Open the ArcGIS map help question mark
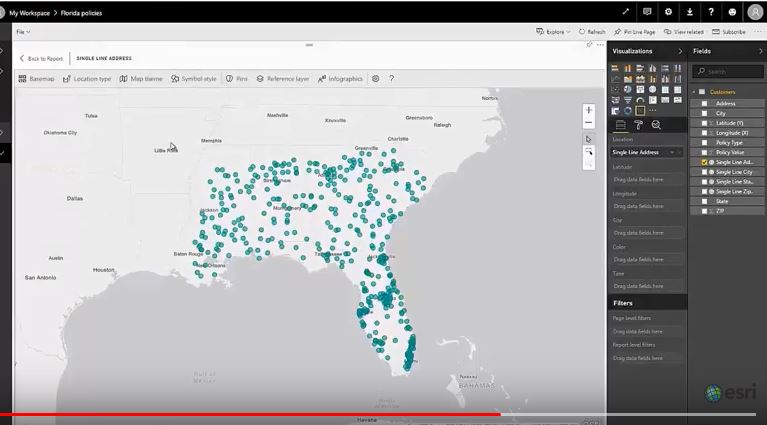 coord(391,79)
